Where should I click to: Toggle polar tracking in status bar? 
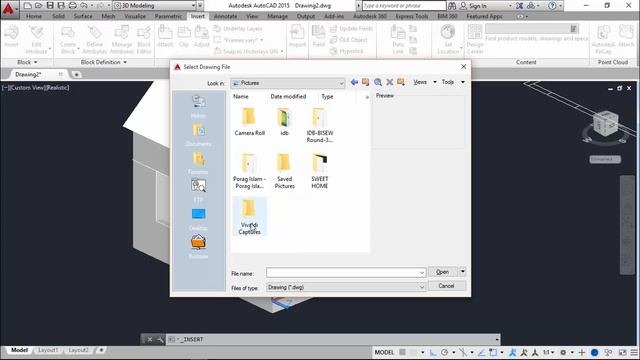click(444, 352)
